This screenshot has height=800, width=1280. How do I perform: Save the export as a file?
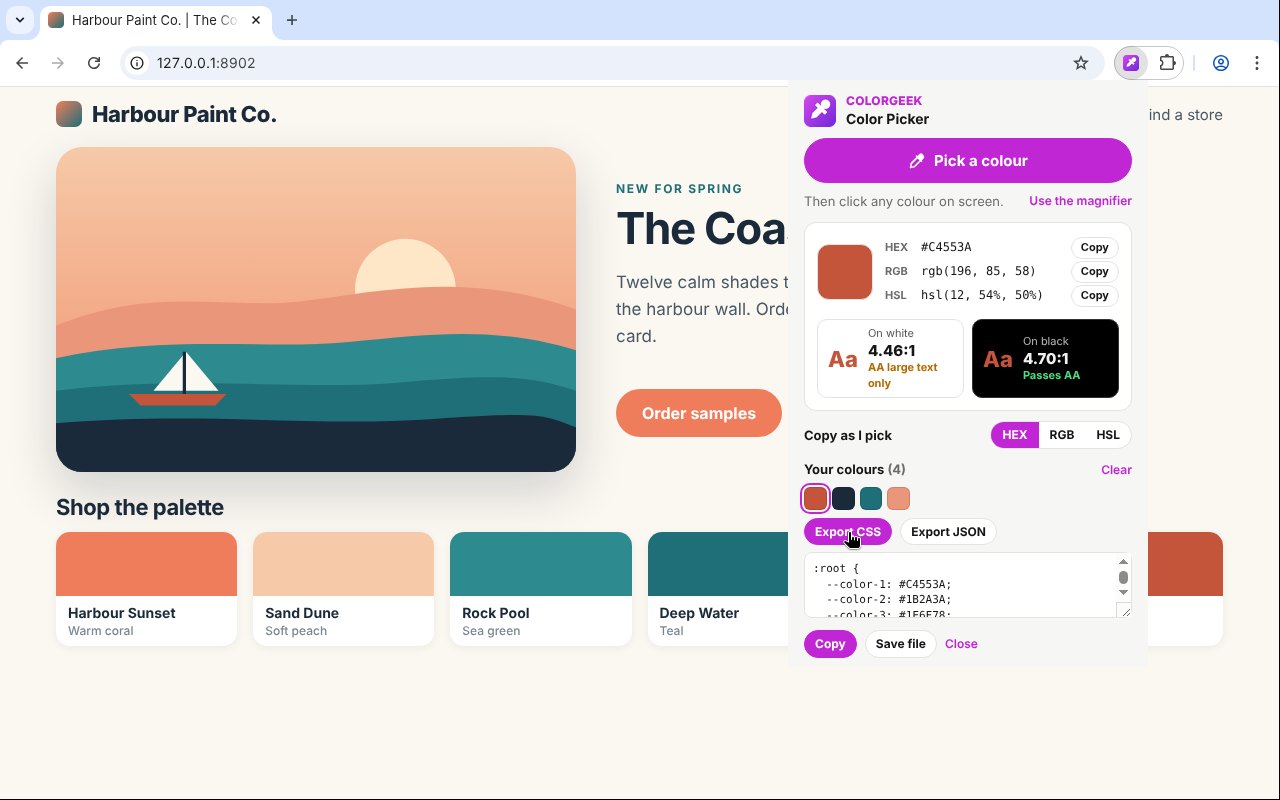pos(901,644)
